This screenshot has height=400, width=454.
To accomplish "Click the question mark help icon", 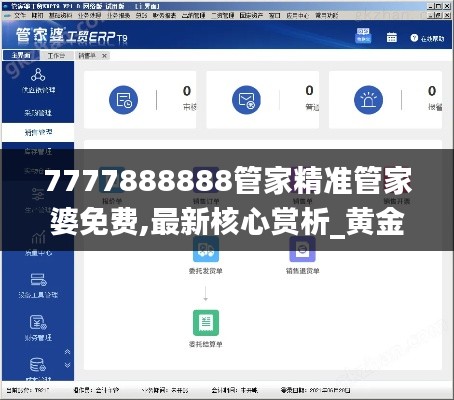I will pos(414,38).
